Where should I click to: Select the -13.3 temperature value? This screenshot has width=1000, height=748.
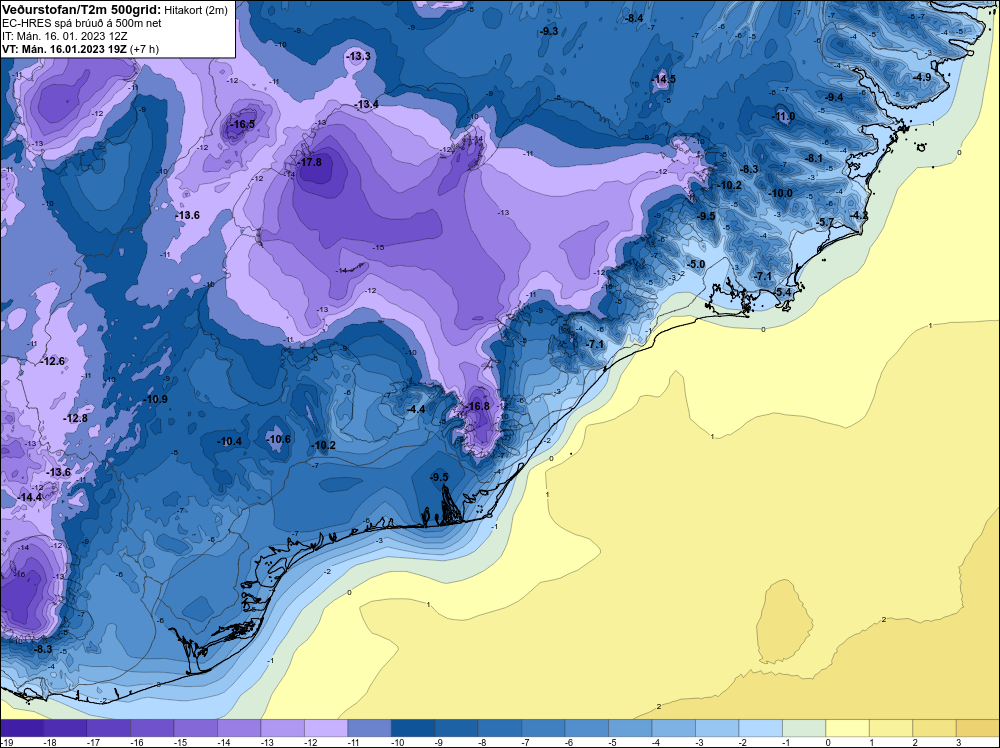tap(358, 56)
